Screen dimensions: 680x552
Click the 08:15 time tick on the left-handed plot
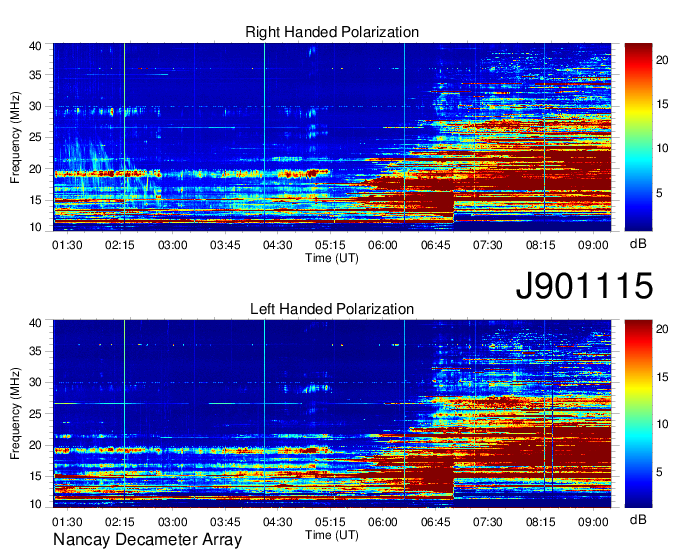(540, 522)
